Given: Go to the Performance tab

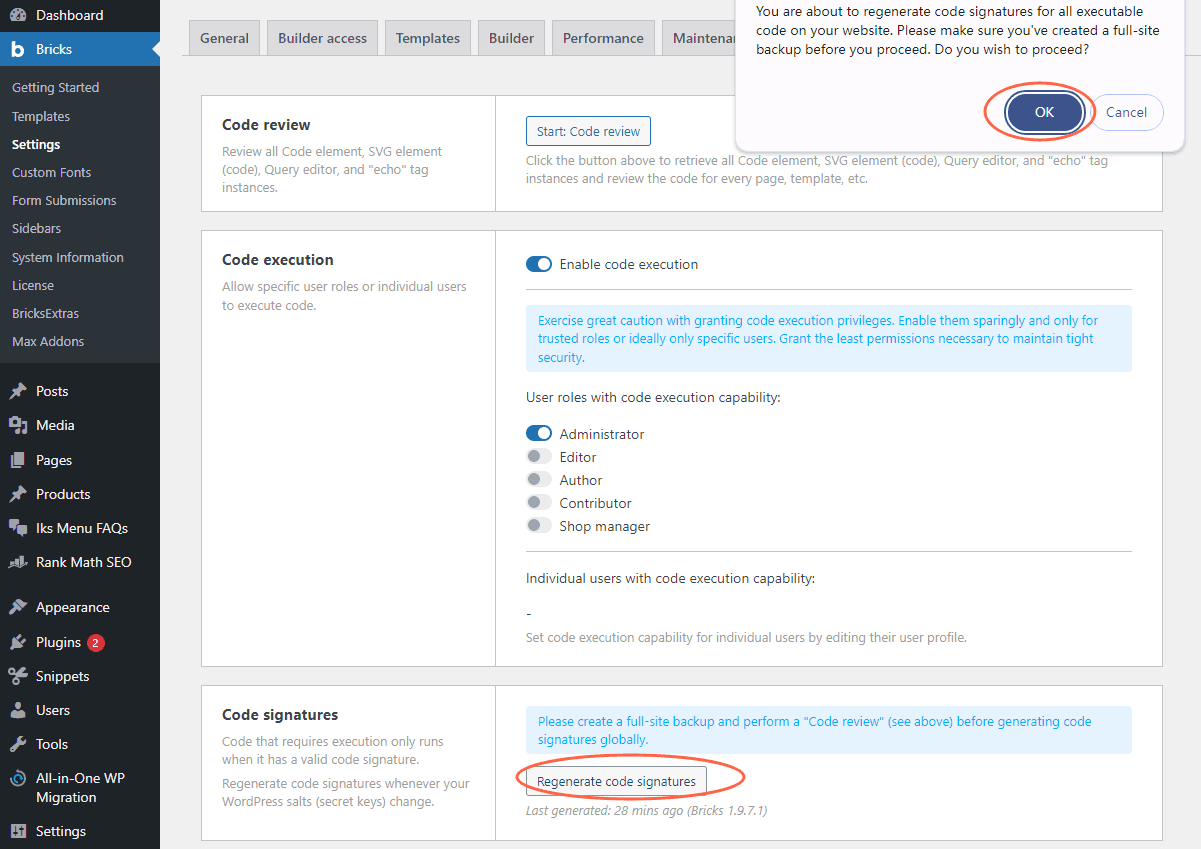Looking at the screenshot, I should (603, 38).
